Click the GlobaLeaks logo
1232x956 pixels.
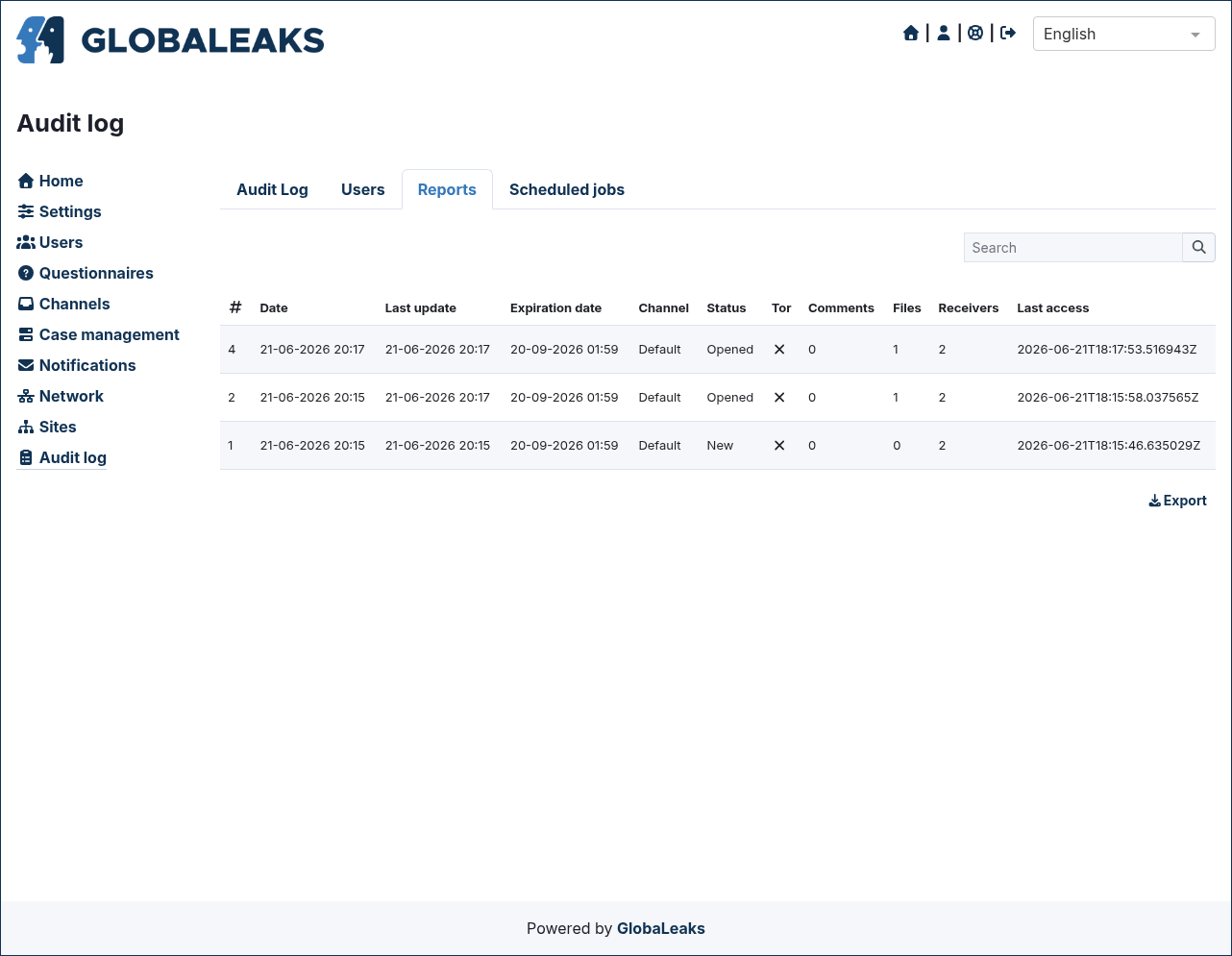pyautogui.click(x=170, y=39)
